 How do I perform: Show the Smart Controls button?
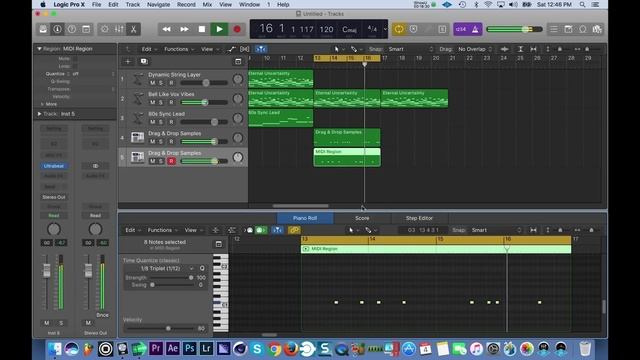pyautogui.click(x=105, y=29)
